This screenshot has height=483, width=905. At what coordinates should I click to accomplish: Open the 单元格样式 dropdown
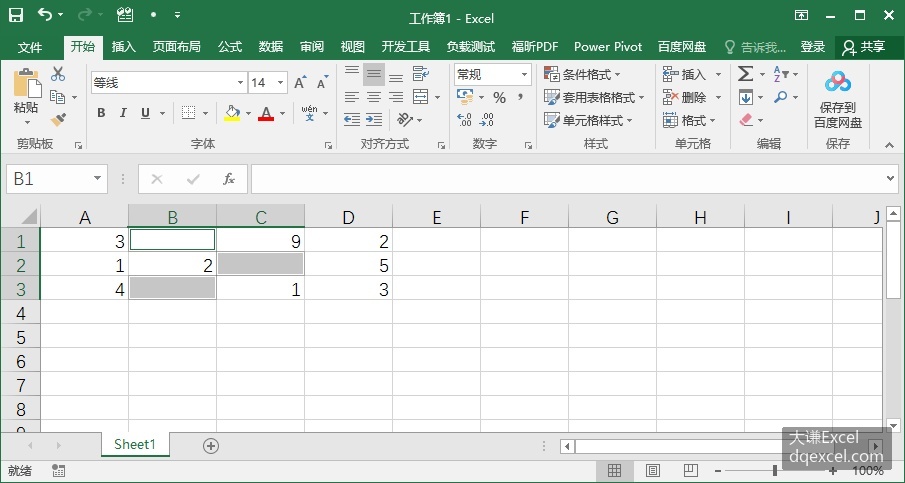pos(588,120)
